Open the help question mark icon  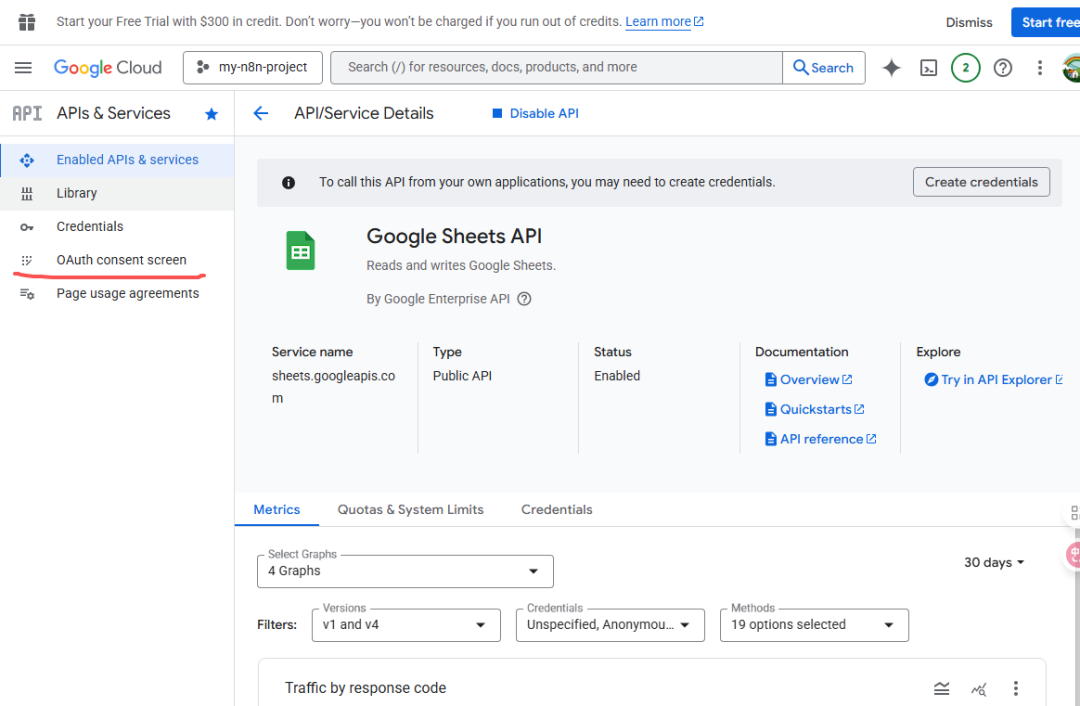[x=1003, y=68]
